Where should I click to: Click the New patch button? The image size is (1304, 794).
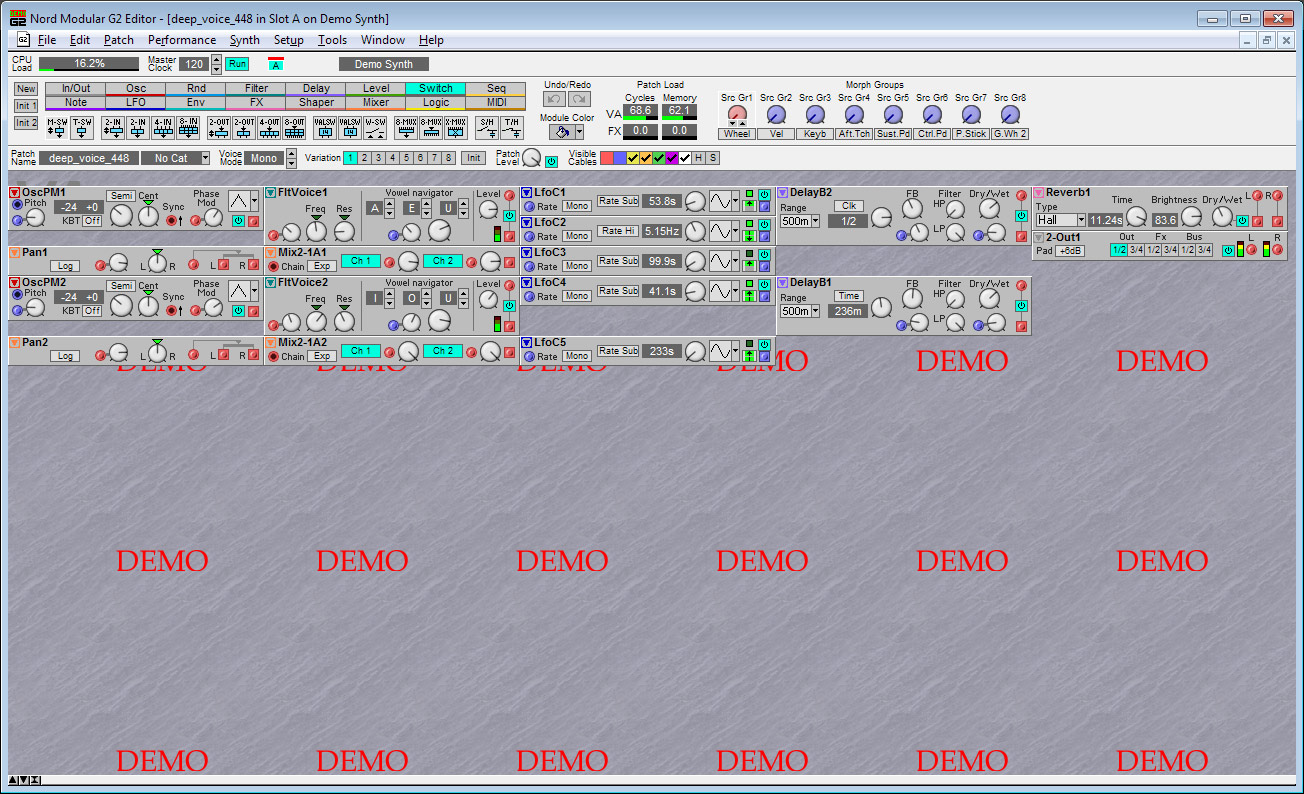[26, 89]
